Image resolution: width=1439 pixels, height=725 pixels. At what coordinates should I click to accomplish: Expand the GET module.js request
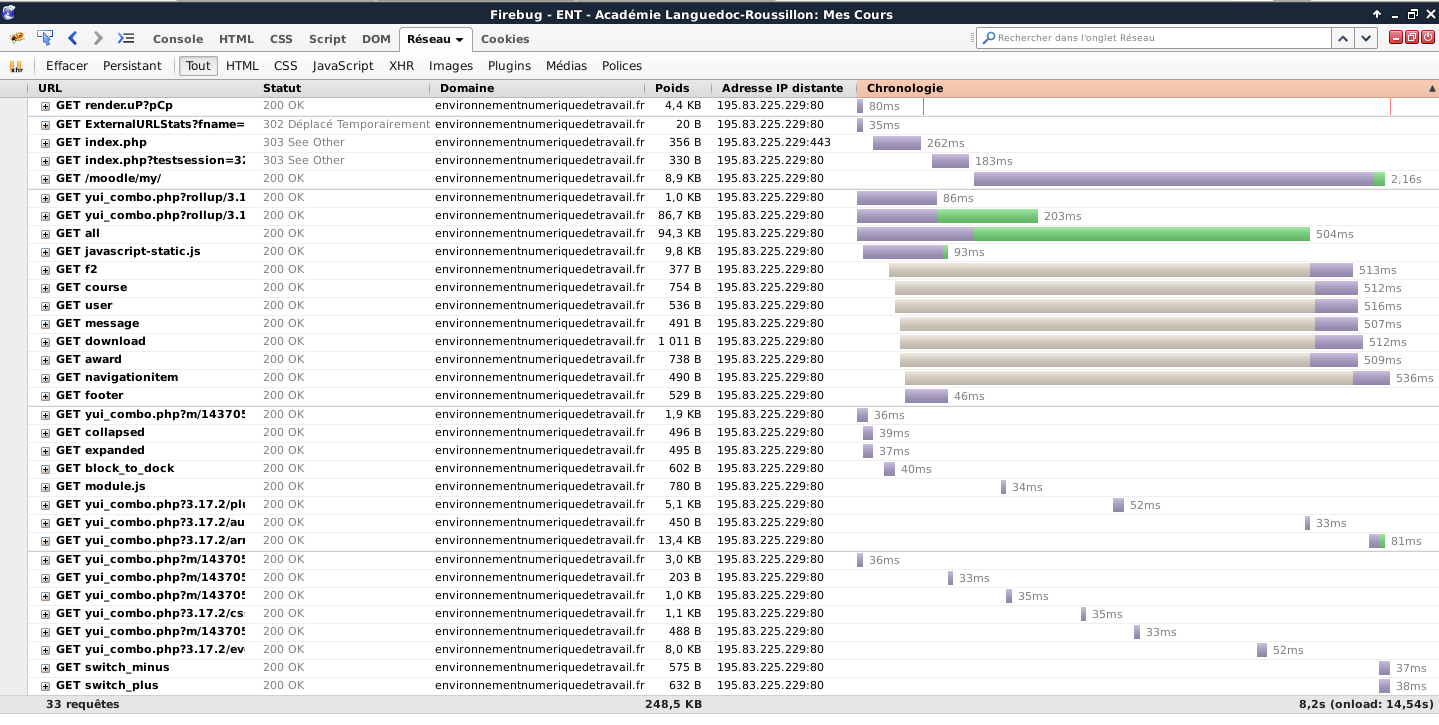tap(45, 487)
